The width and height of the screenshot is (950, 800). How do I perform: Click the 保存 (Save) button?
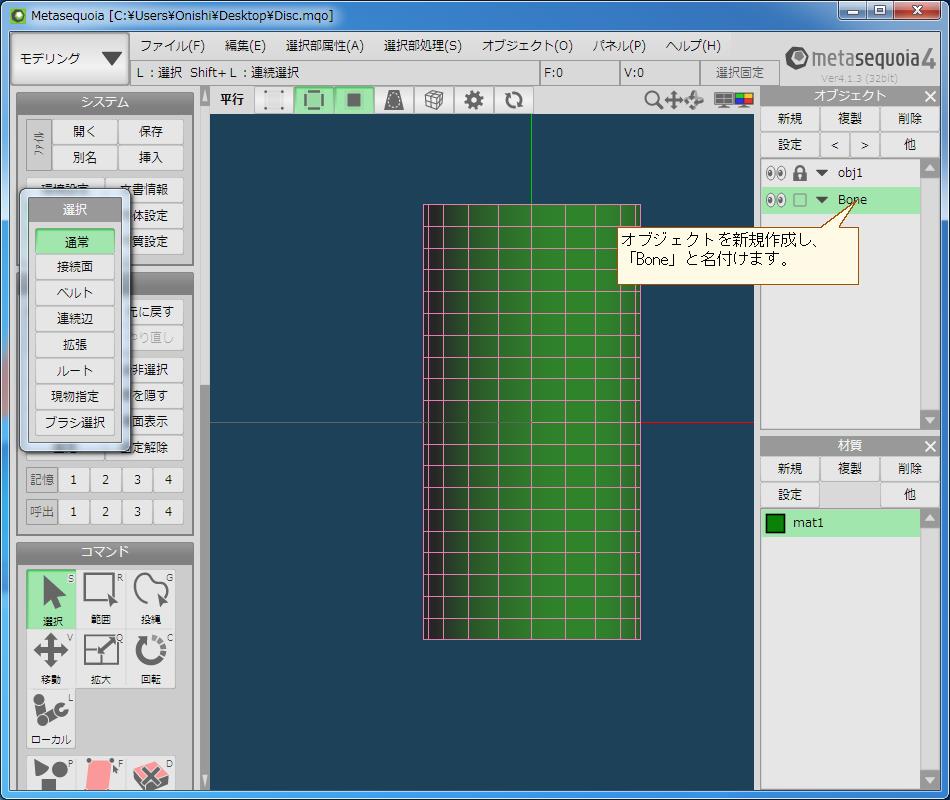tap(150, 131)
